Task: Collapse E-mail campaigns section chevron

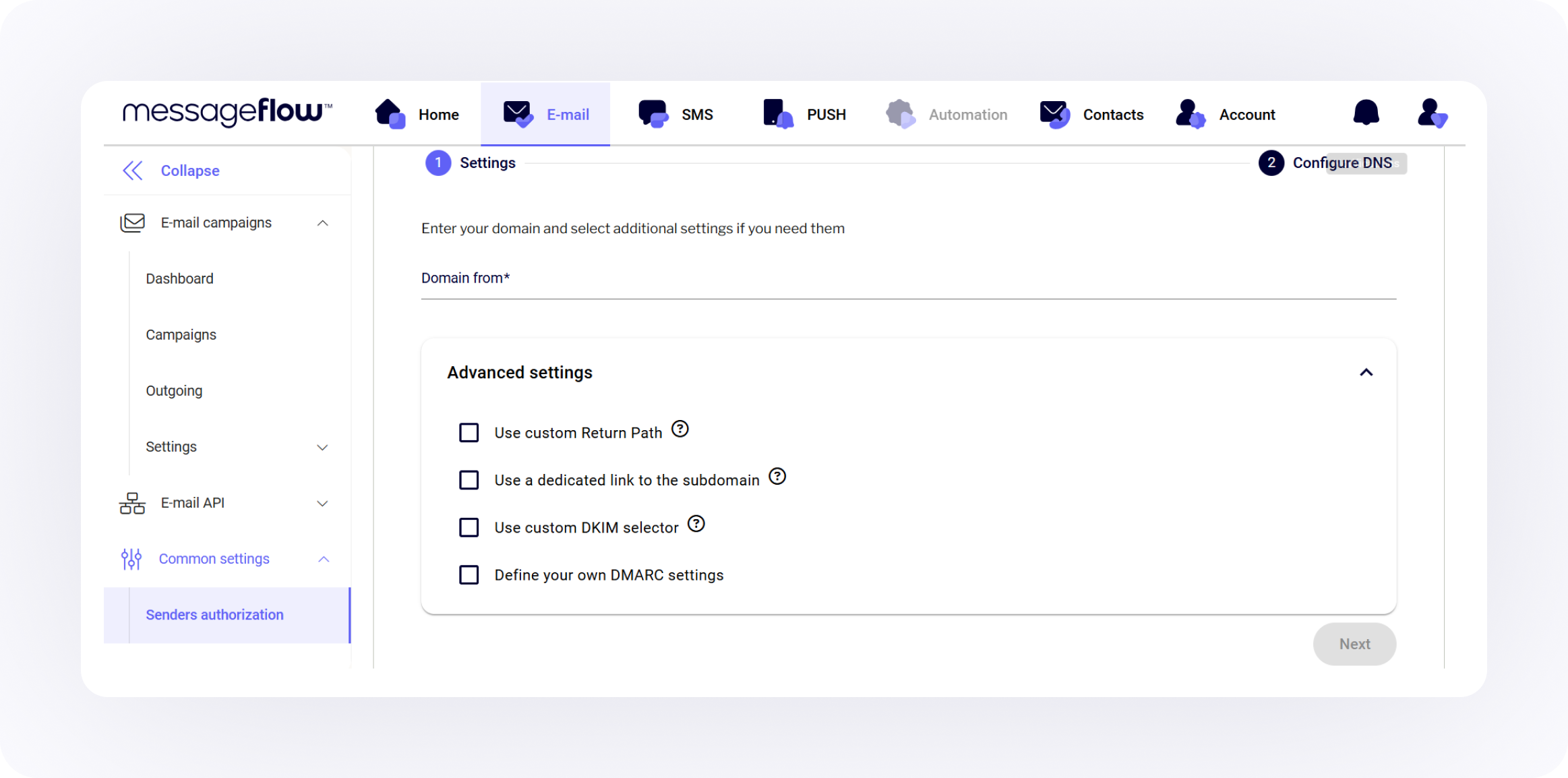Action: (323, 223)
